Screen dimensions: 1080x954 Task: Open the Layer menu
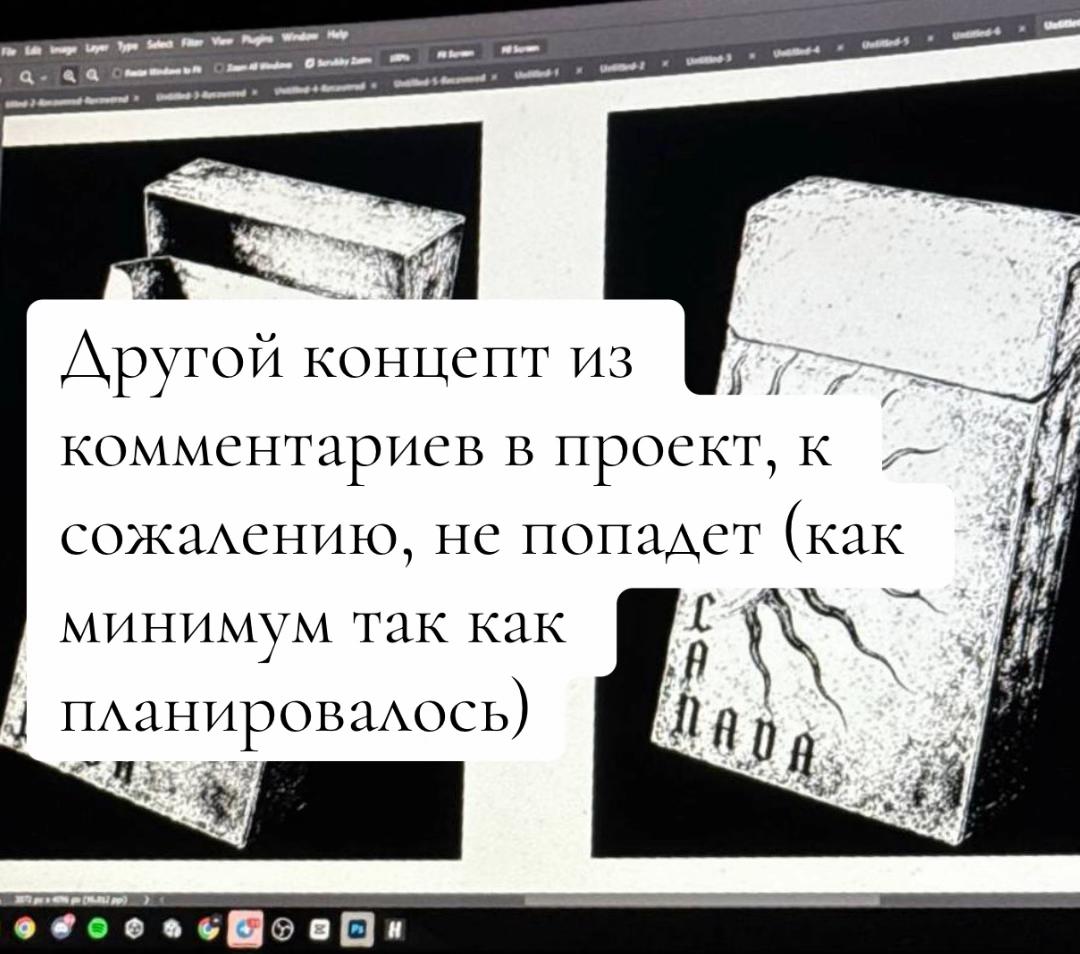click(x=95, y=47)
